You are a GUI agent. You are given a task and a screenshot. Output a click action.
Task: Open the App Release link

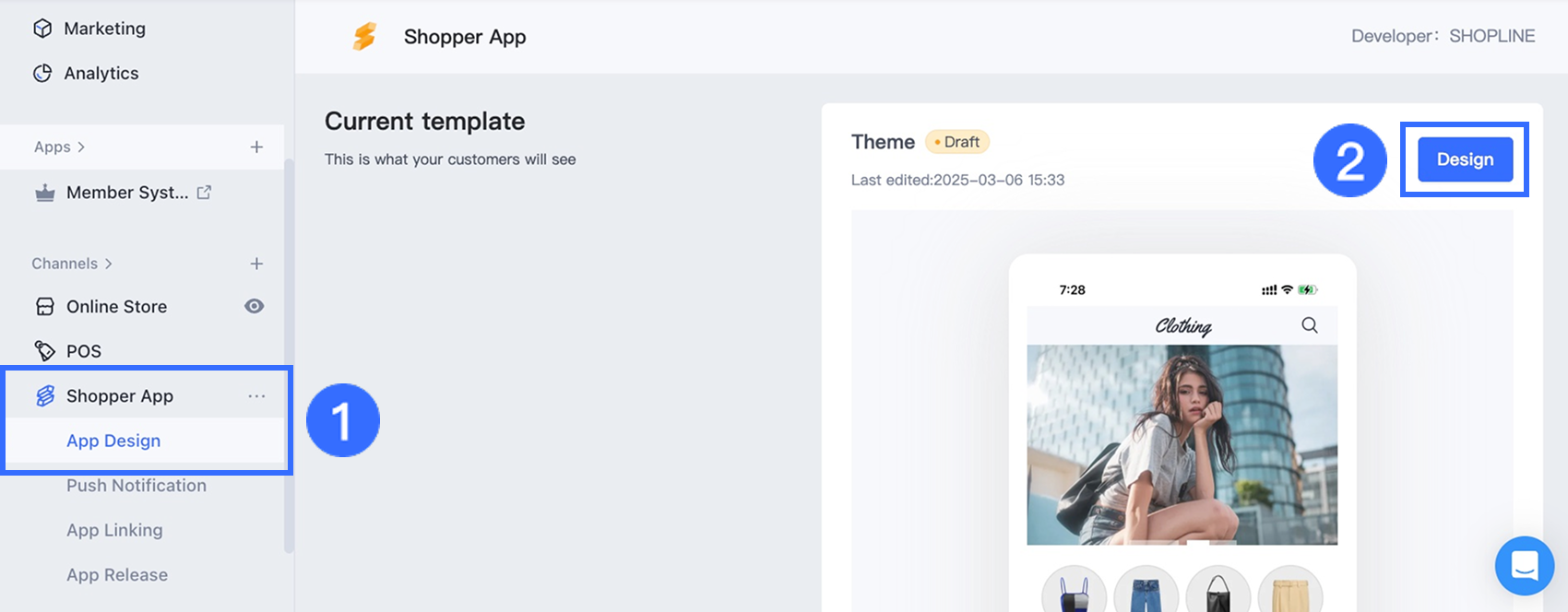(117, 575)
